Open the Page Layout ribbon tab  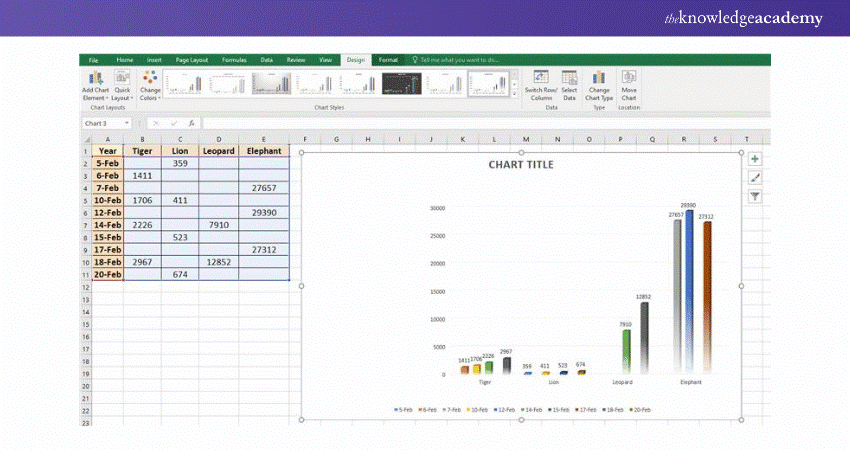191,60
